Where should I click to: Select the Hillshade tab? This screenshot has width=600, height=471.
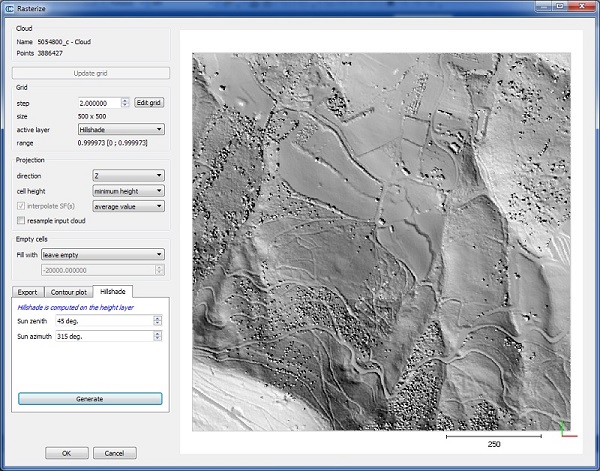(113, 291)
